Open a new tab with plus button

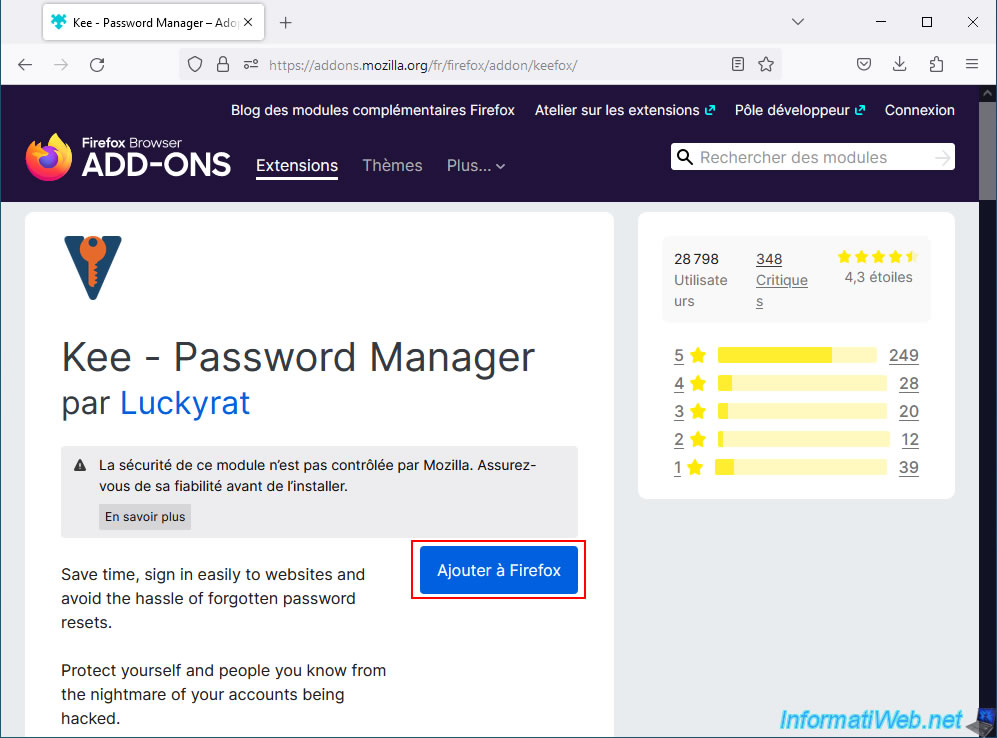click(x=285, y=23)
